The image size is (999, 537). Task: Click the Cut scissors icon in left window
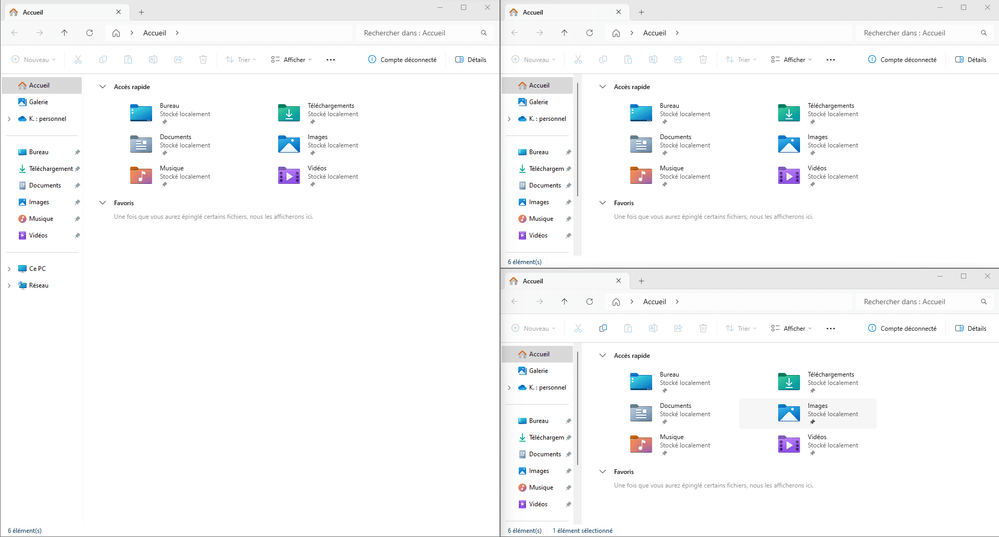(78, 59)
